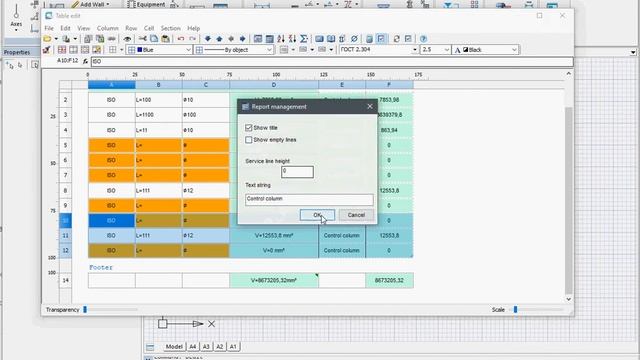Click the red grid borders icon on second toolbar row

pyautogui.click(x=62, y=50)
